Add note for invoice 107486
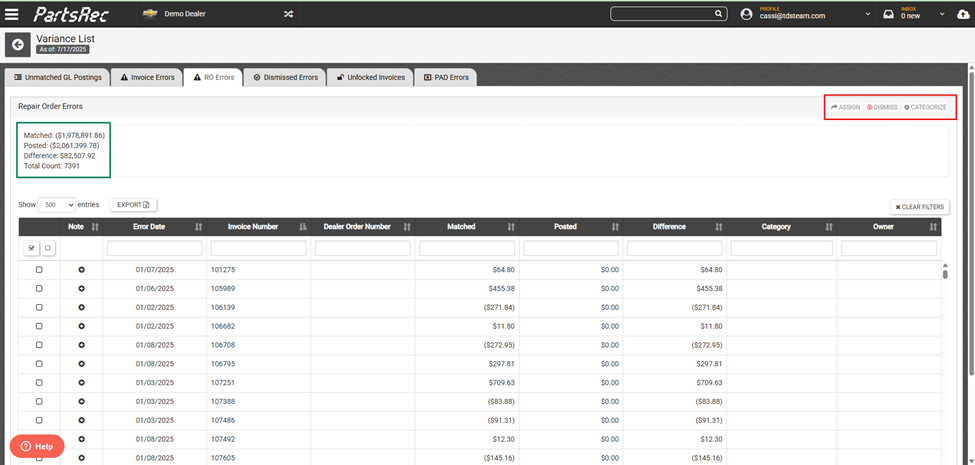 [x=81, y=420]
